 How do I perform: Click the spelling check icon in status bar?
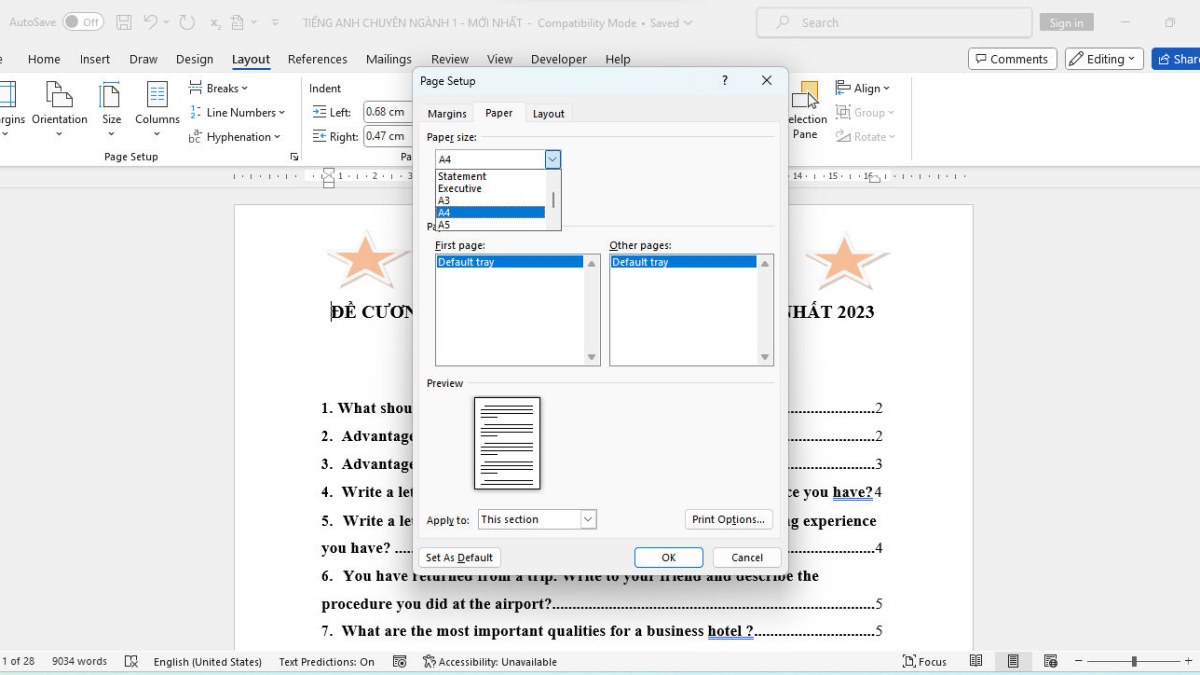click(x=130, y=661)
